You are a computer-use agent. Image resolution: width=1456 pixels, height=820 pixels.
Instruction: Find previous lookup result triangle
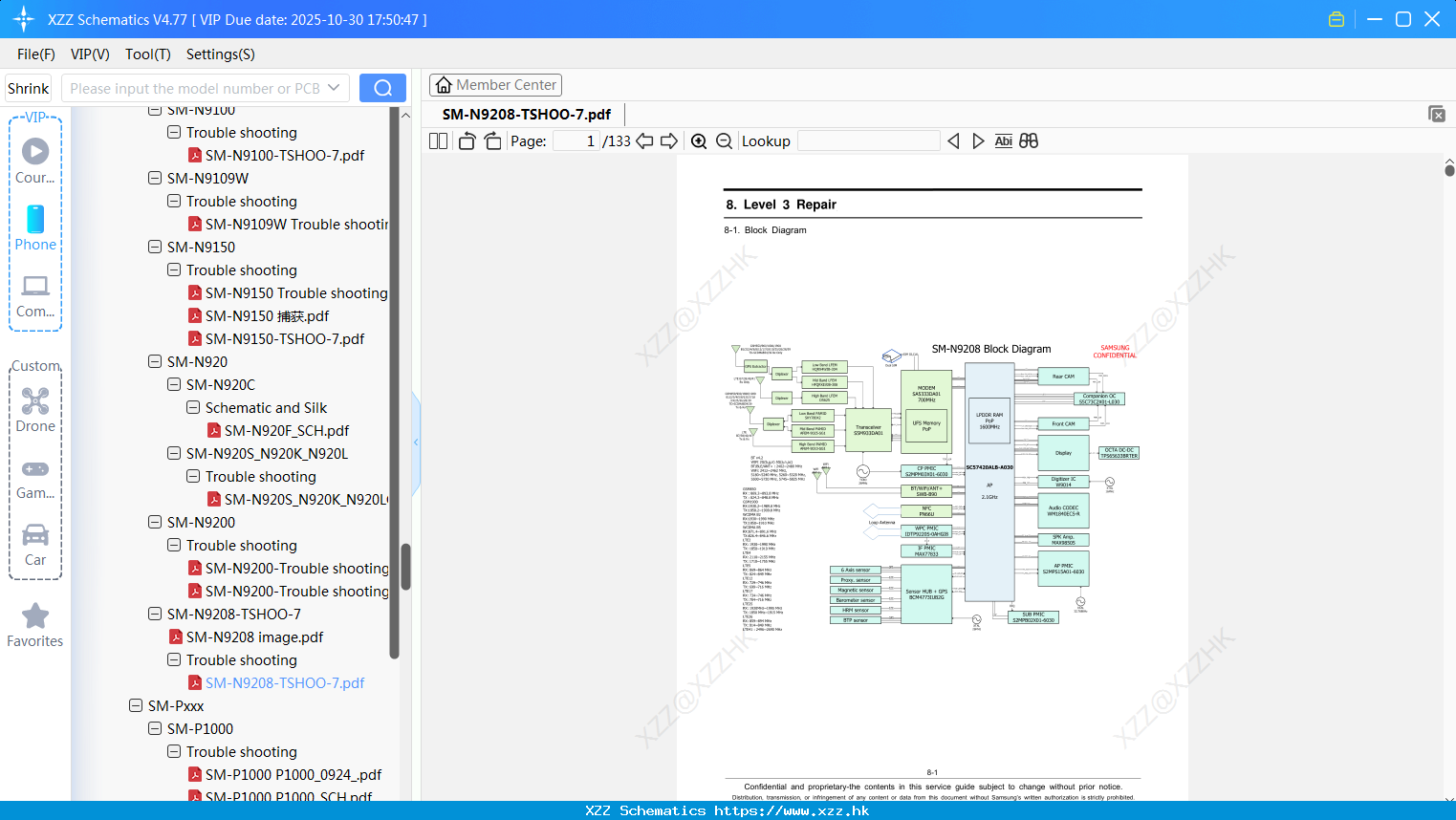point(953,140)
